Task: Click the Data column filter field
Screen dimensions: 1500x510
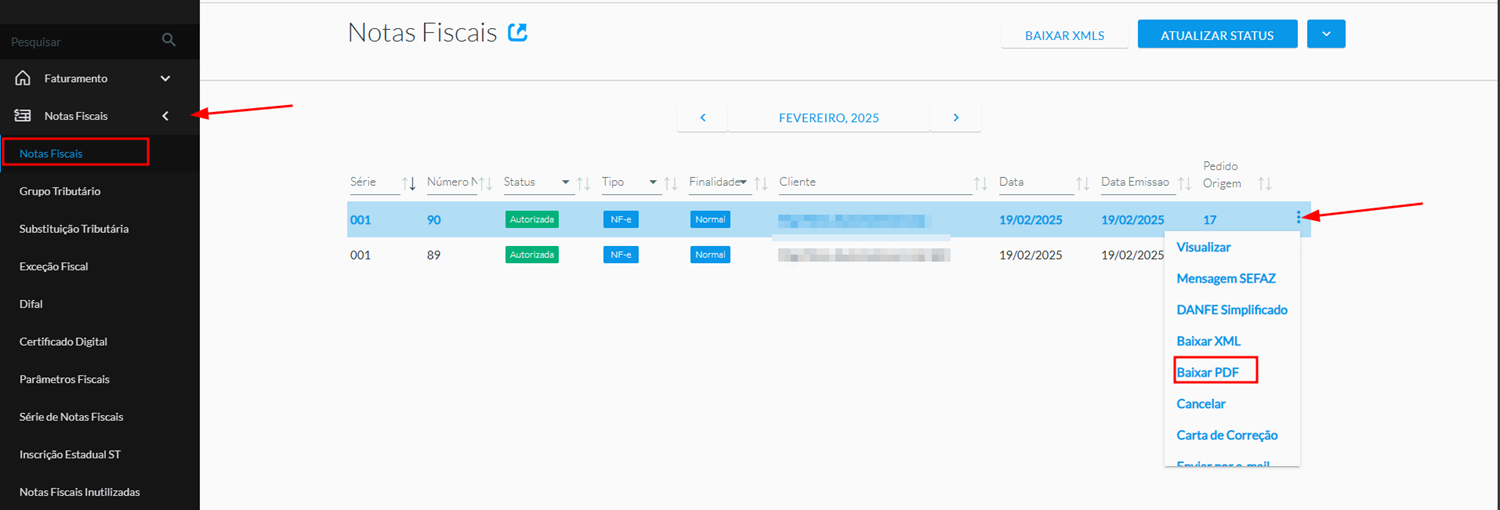Action: (1036, 183)
